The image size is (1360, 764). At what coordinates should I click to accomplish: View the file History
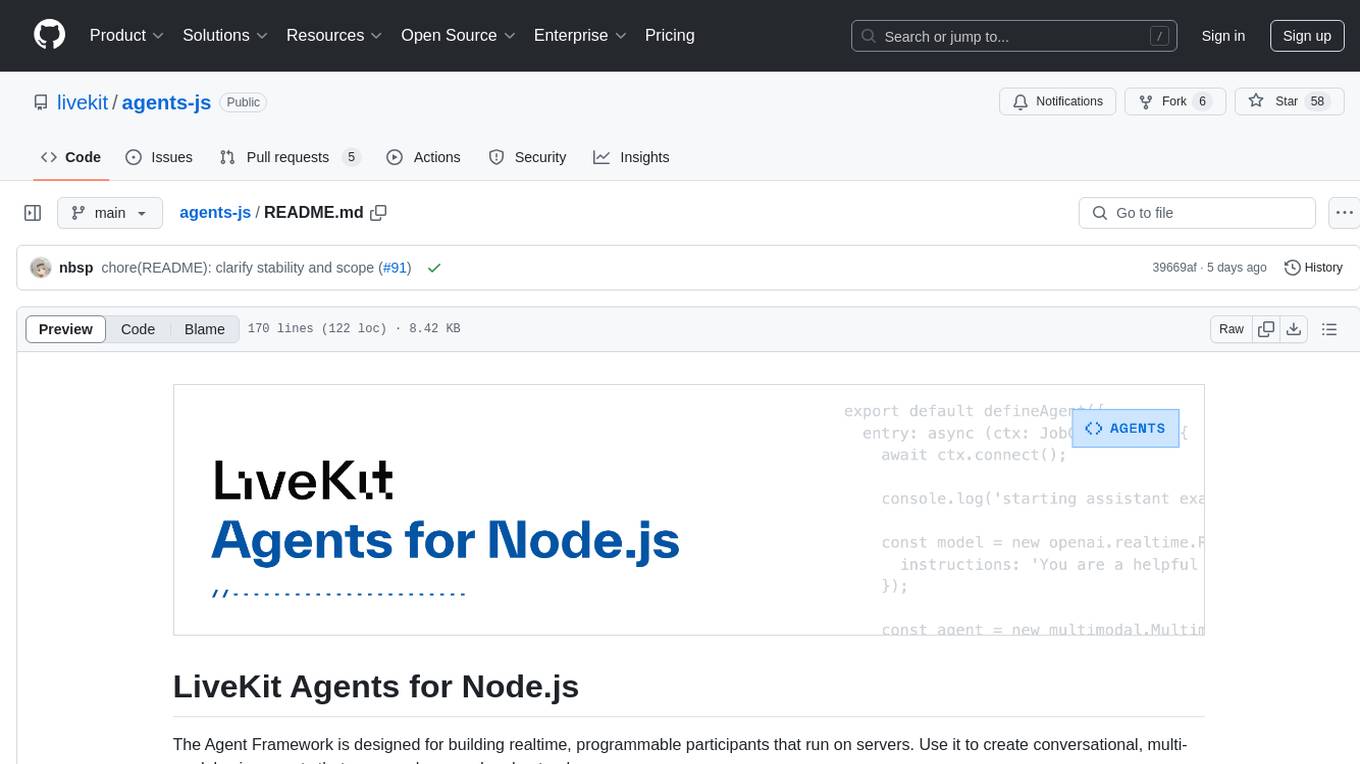pyautogui.click(x=1313, y=268)
